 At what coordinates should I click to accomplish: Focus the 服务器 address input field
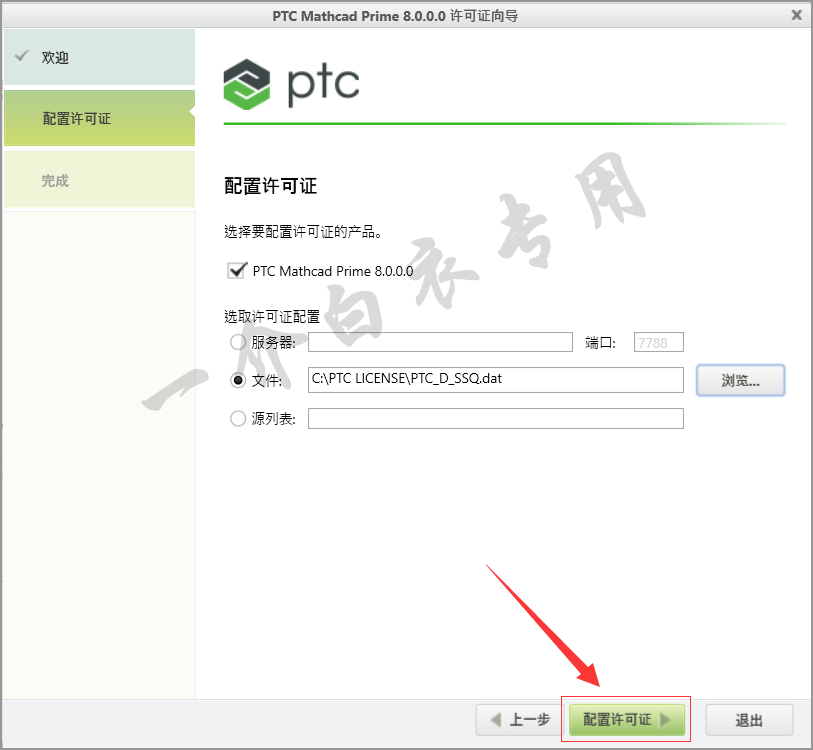440,342
